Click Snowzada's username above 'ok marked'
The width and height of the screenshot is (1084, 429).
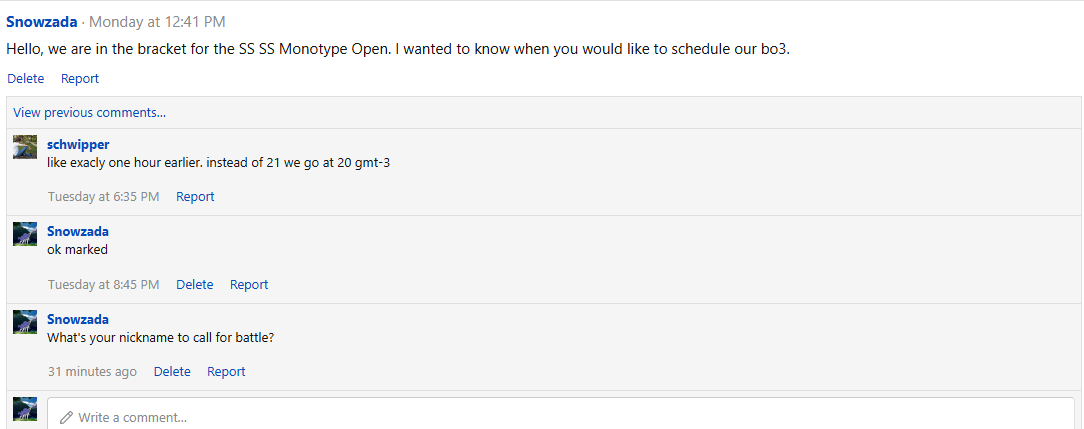(78, 232)
